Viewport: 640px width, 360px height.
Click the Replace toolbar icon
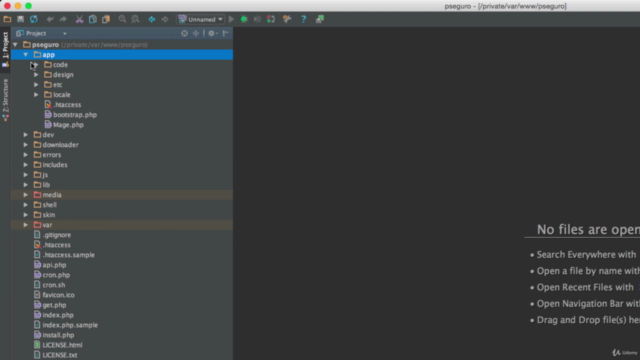135,19
